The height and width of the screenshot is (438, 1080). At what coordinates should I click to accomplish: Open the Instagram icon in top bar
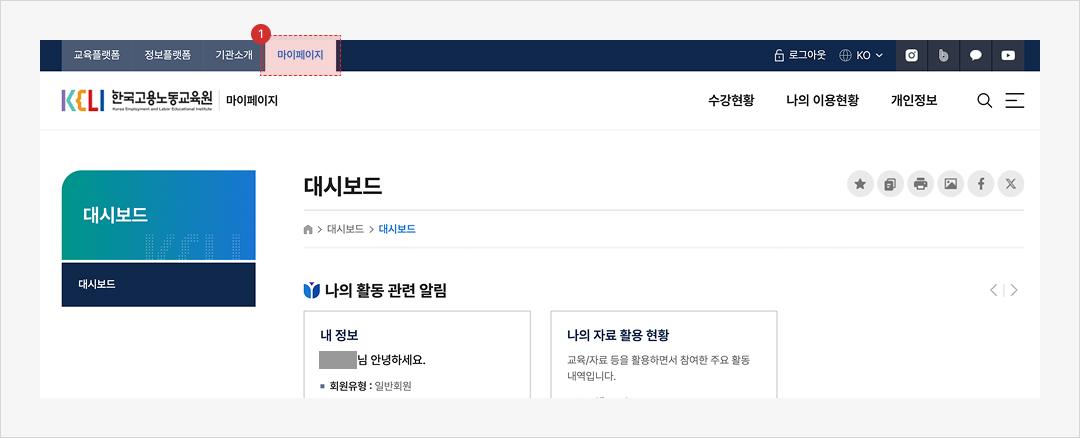point(911,56)
